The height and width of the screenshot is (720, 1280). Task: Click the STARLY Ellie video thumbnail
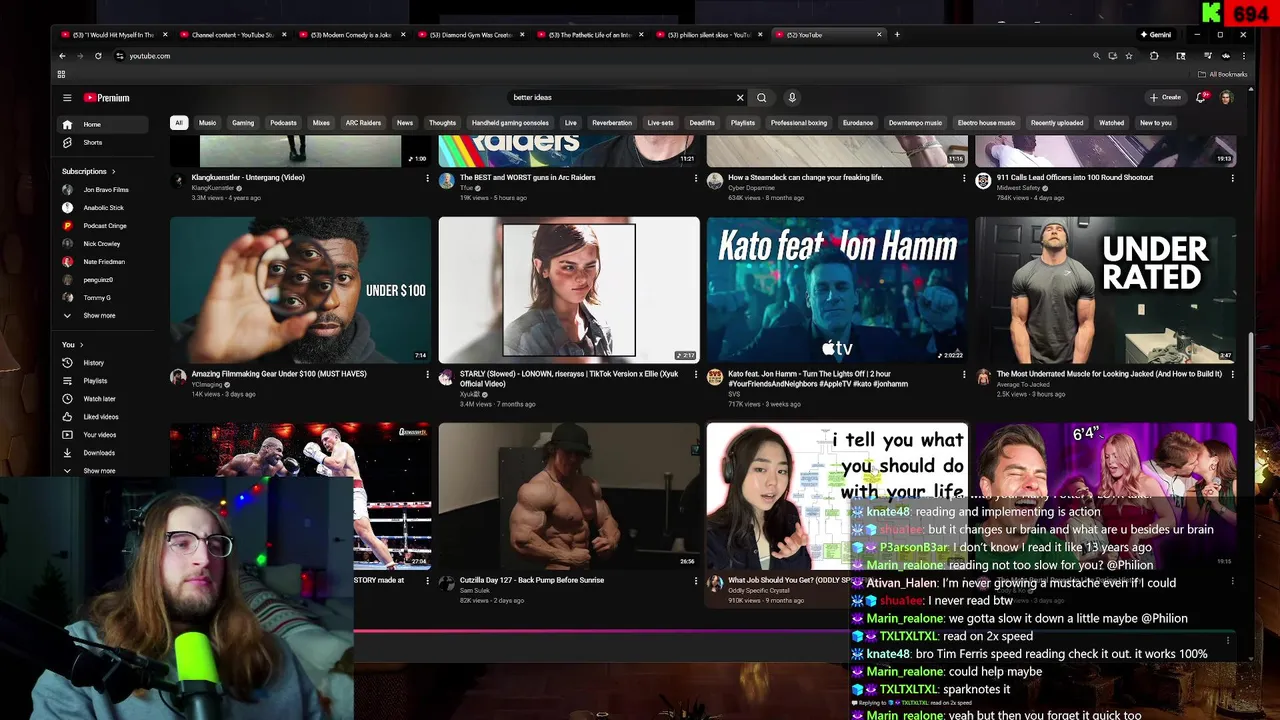pyautogui.click(x=569, y=289)
